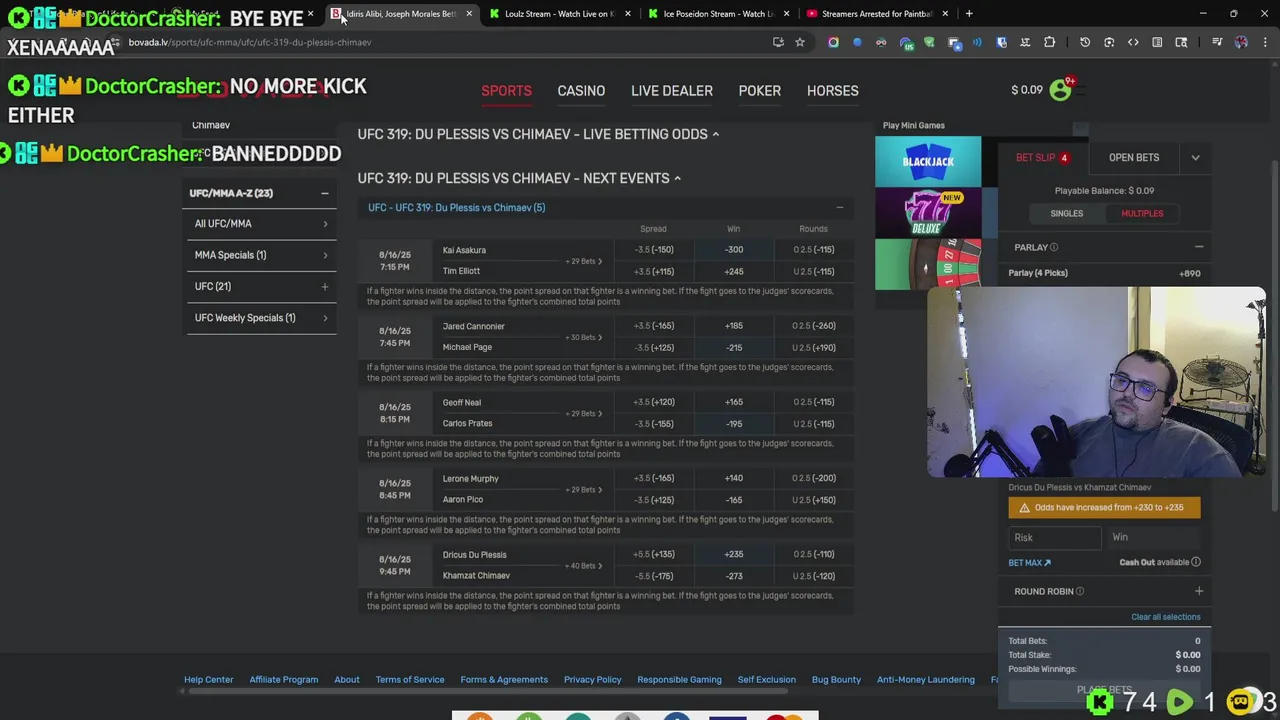Toggle Dricus Du Plessis +235 win selection

tap(734, 554)
